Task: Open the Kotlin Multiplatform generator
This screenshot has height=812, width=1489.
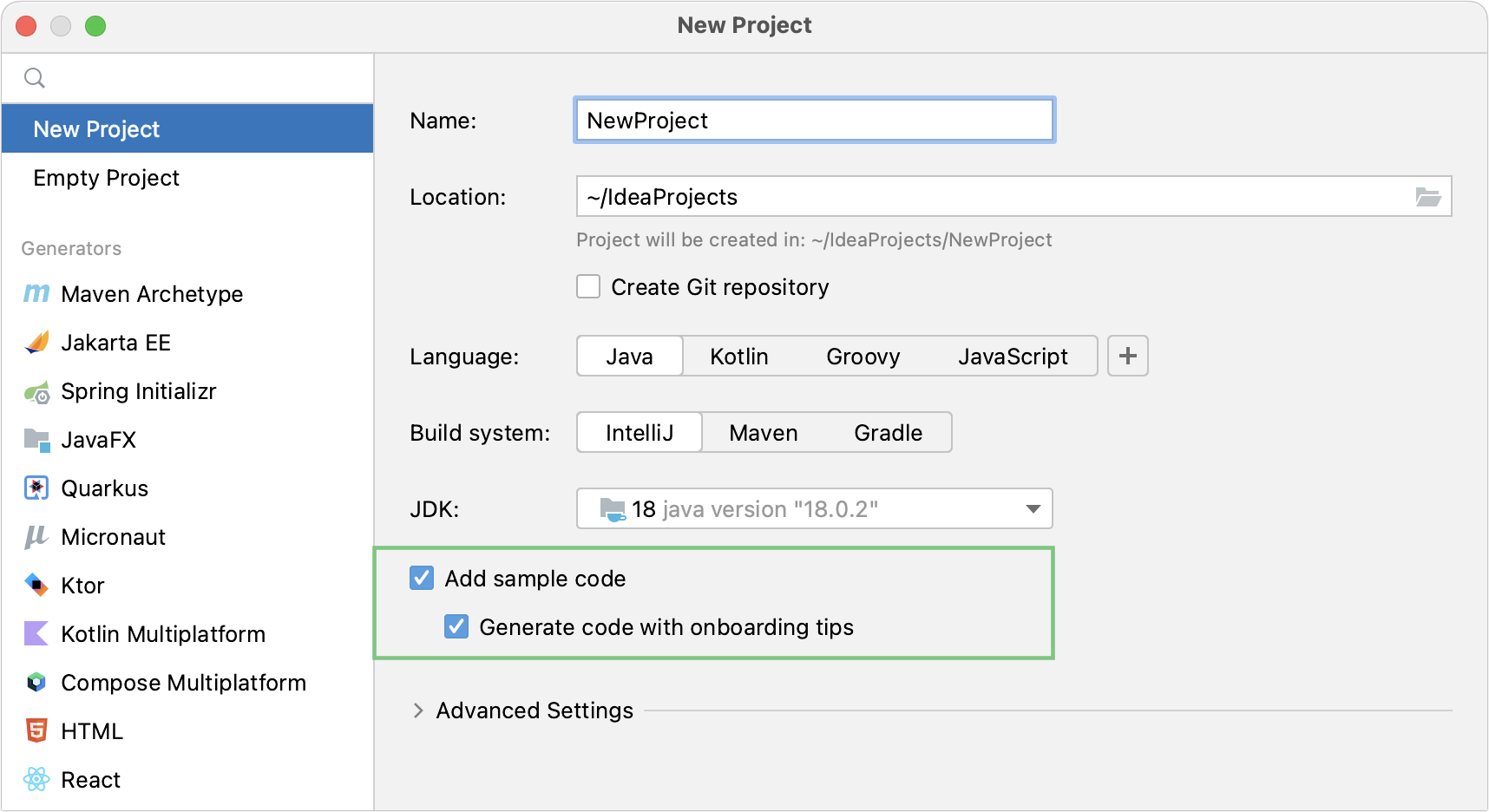Action: coord(187,634)
